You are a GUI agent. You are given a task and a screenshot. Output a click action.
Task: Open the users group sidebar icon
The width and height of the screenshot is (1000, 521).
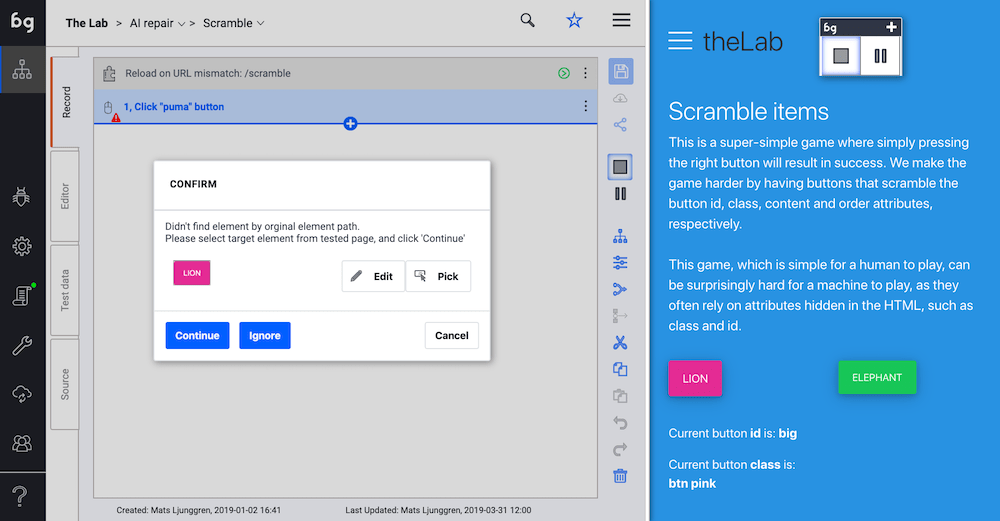pyautogui.click(x=22, y=443)
